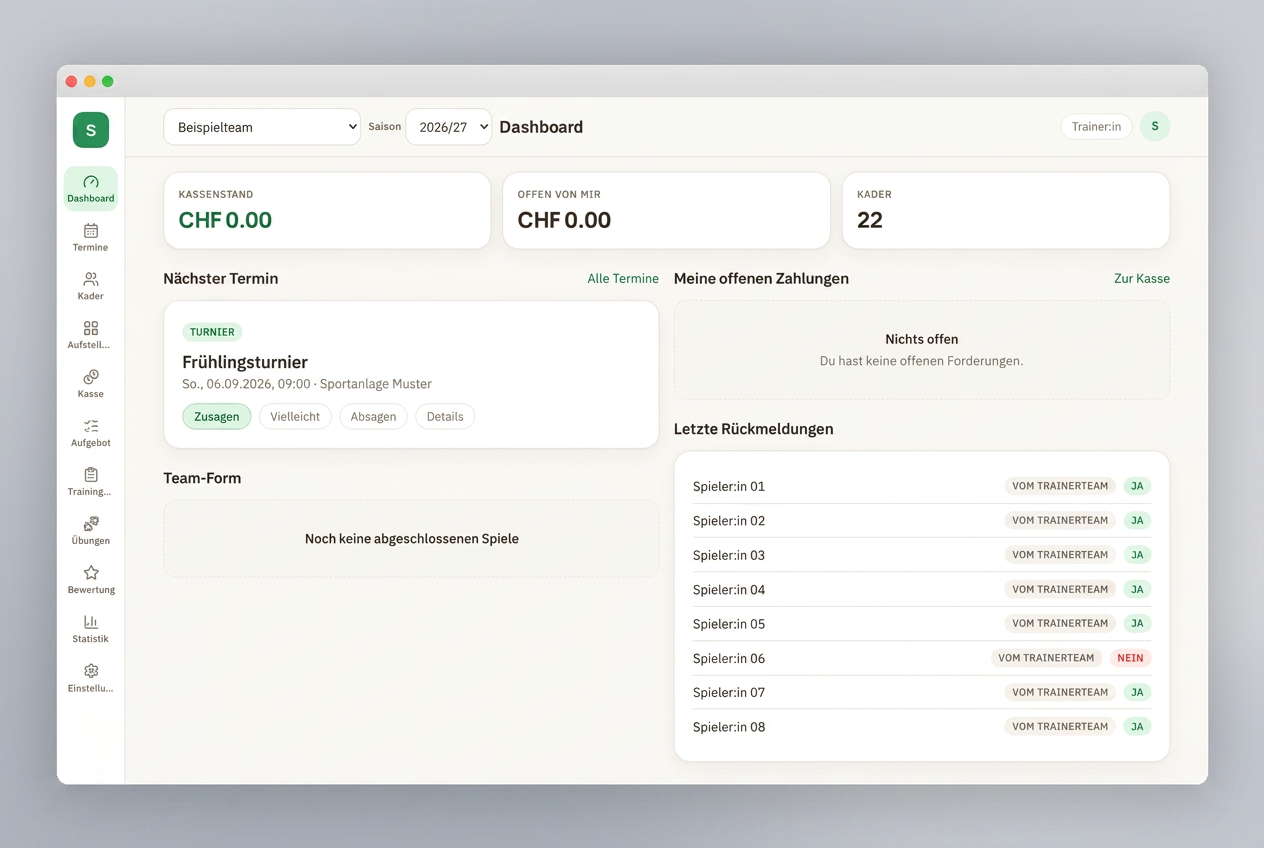Click the Spieler:in 01 row name
The height and width of the screenshot is (848, 1264).
pyautogui.click(x=729, y=486)
